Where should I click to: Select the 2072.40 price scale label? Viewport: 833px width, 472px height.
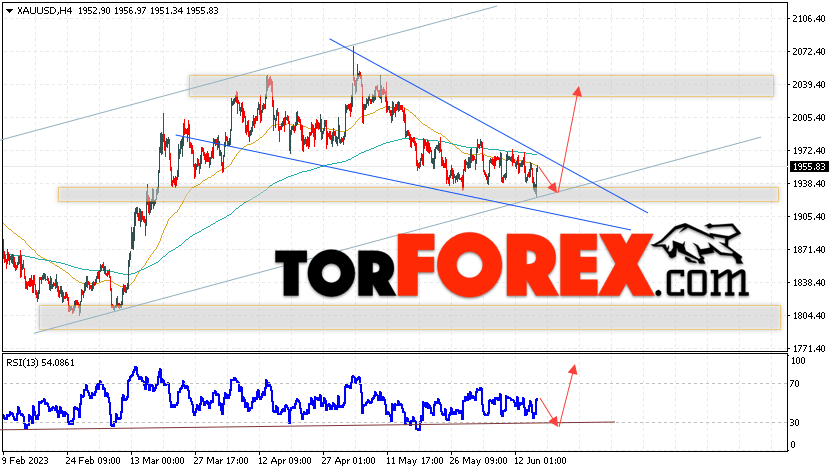tap(808, 52)
